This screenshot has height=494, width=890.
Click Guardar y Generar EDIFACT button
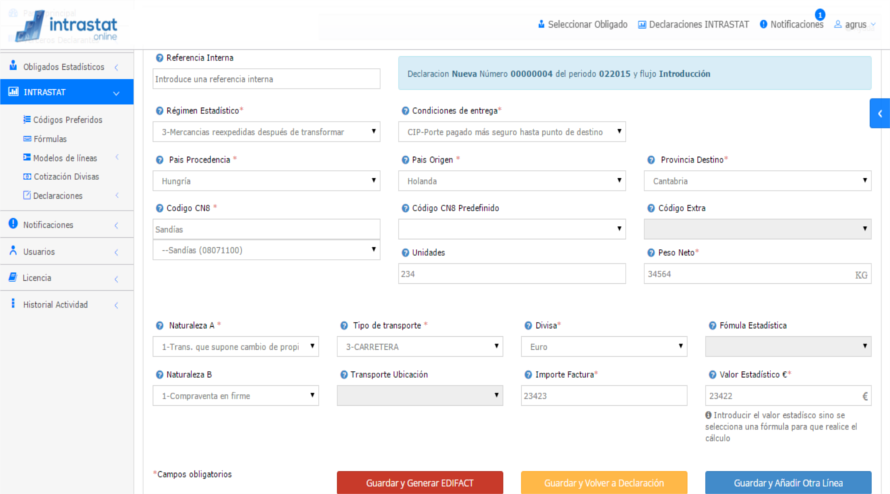click(419, 483)
